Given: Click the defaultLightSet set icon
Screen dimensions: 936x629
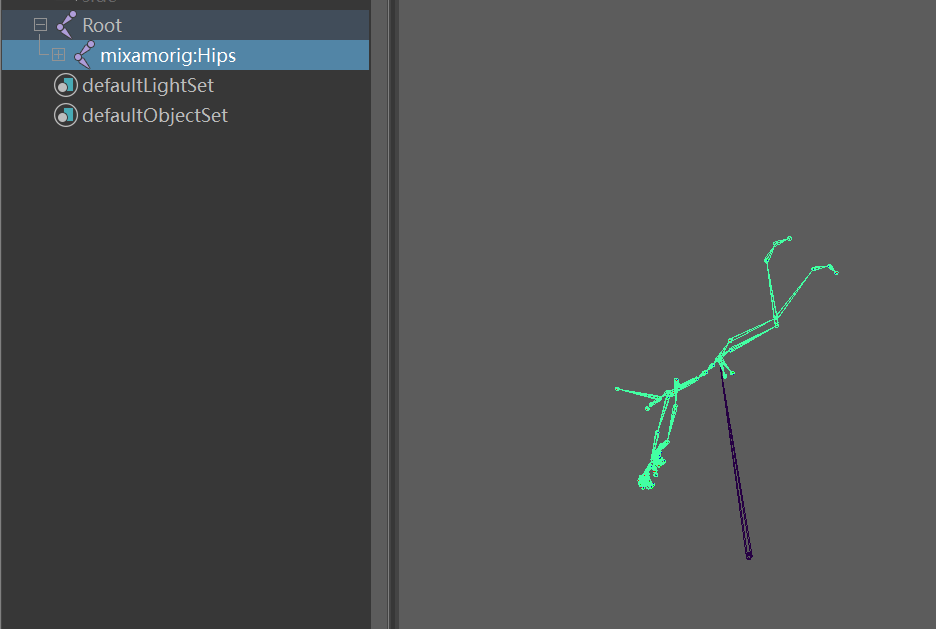Looking at the screenshot, I should (x=66, y=85).
